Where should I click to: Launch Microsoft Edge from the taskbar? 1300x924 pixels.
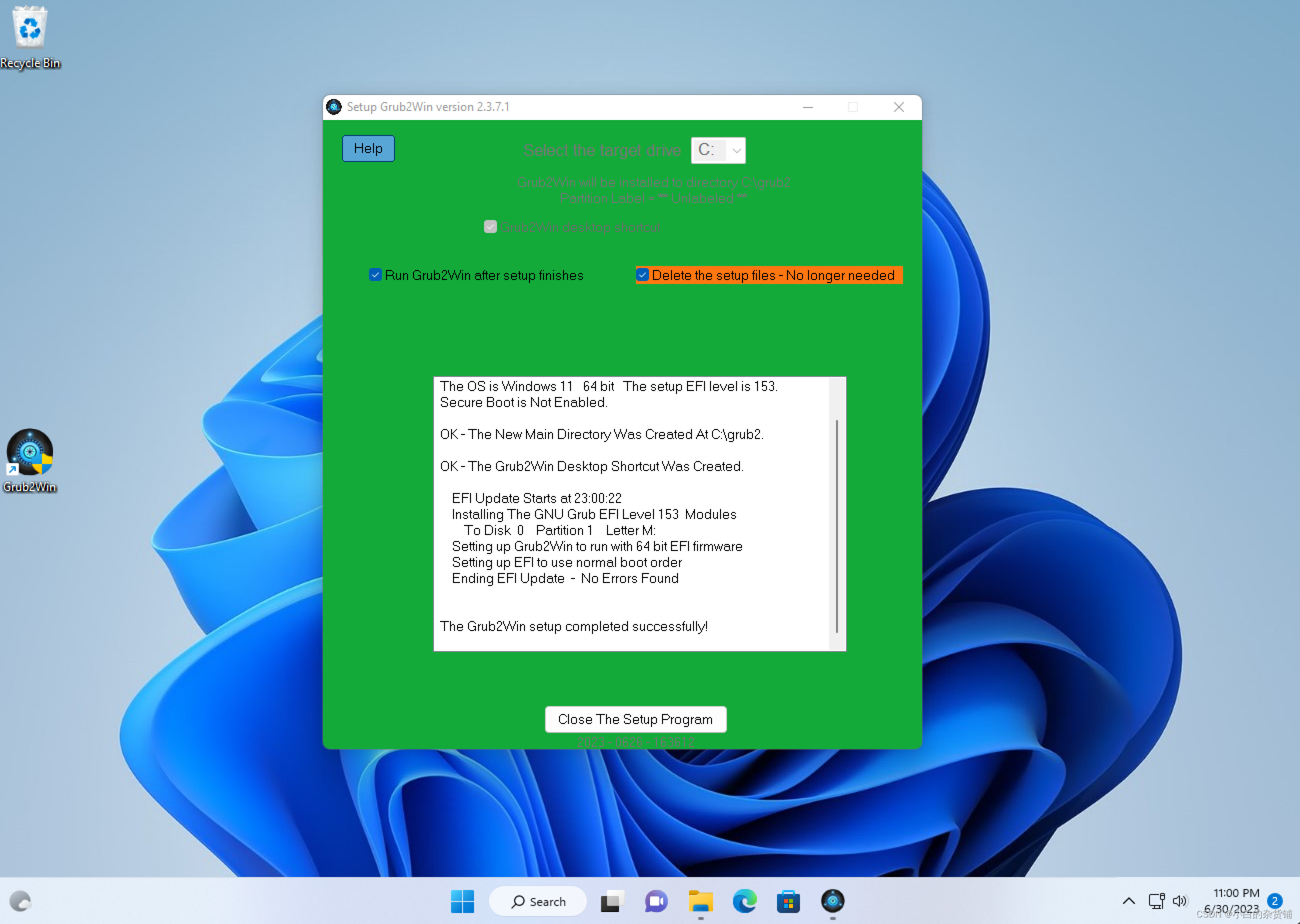(744, 901)
